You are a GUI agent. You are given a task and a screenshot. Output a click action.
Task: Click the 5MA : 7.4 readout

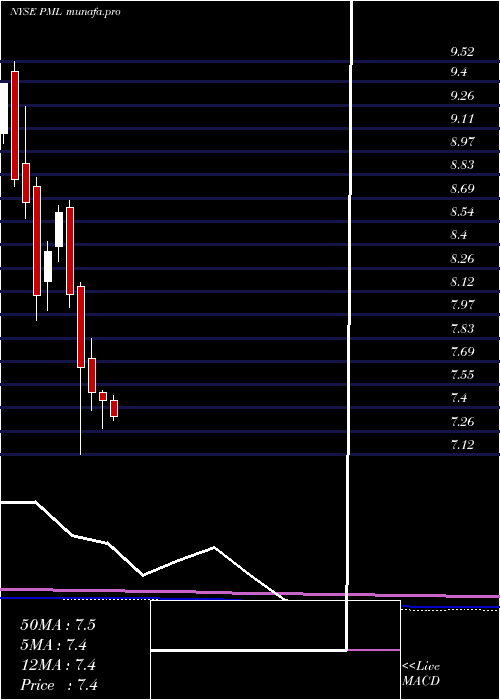click(54, 645)
